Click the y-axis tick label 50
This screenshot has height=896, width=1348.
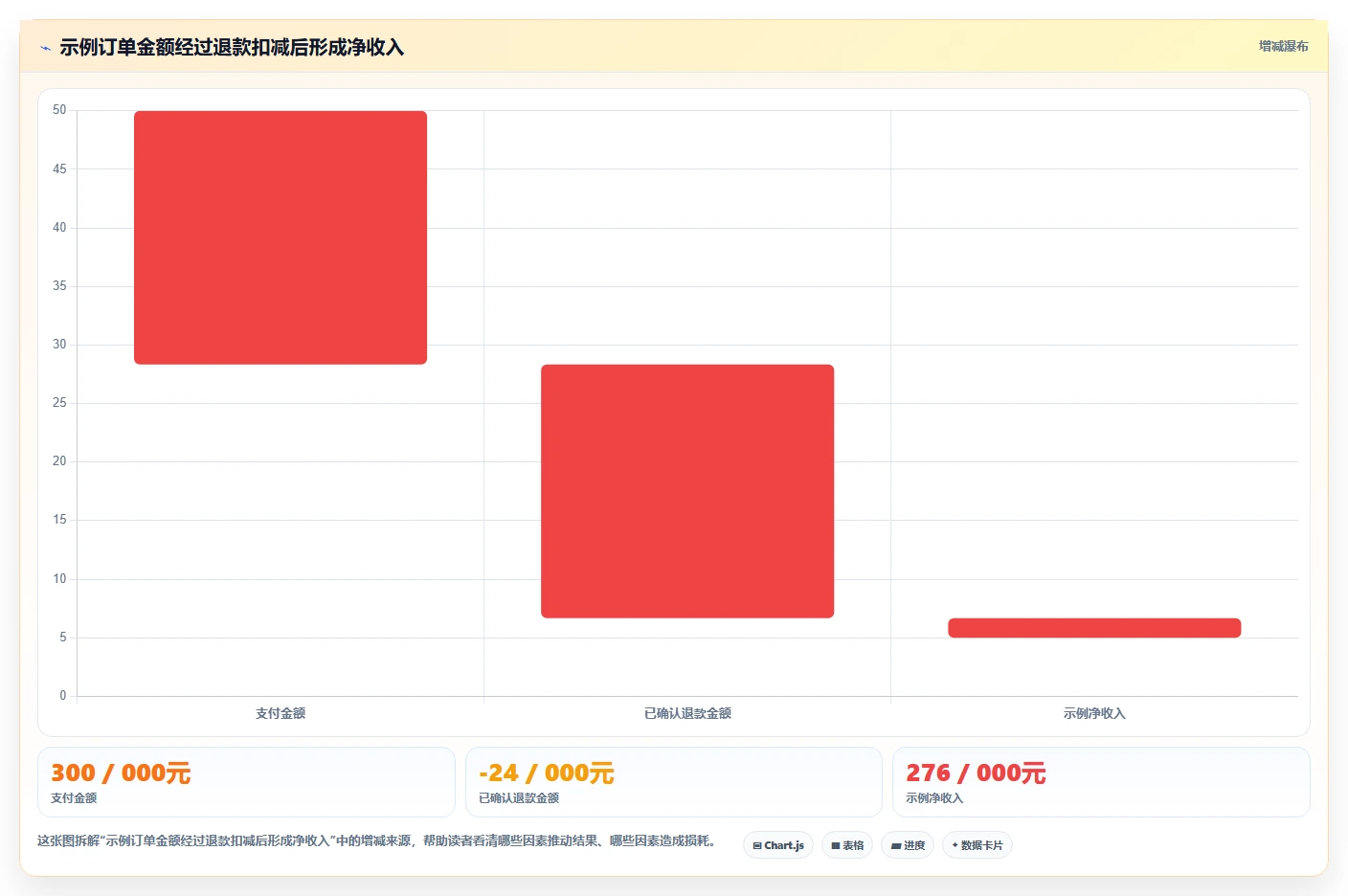tap(59, 110)
